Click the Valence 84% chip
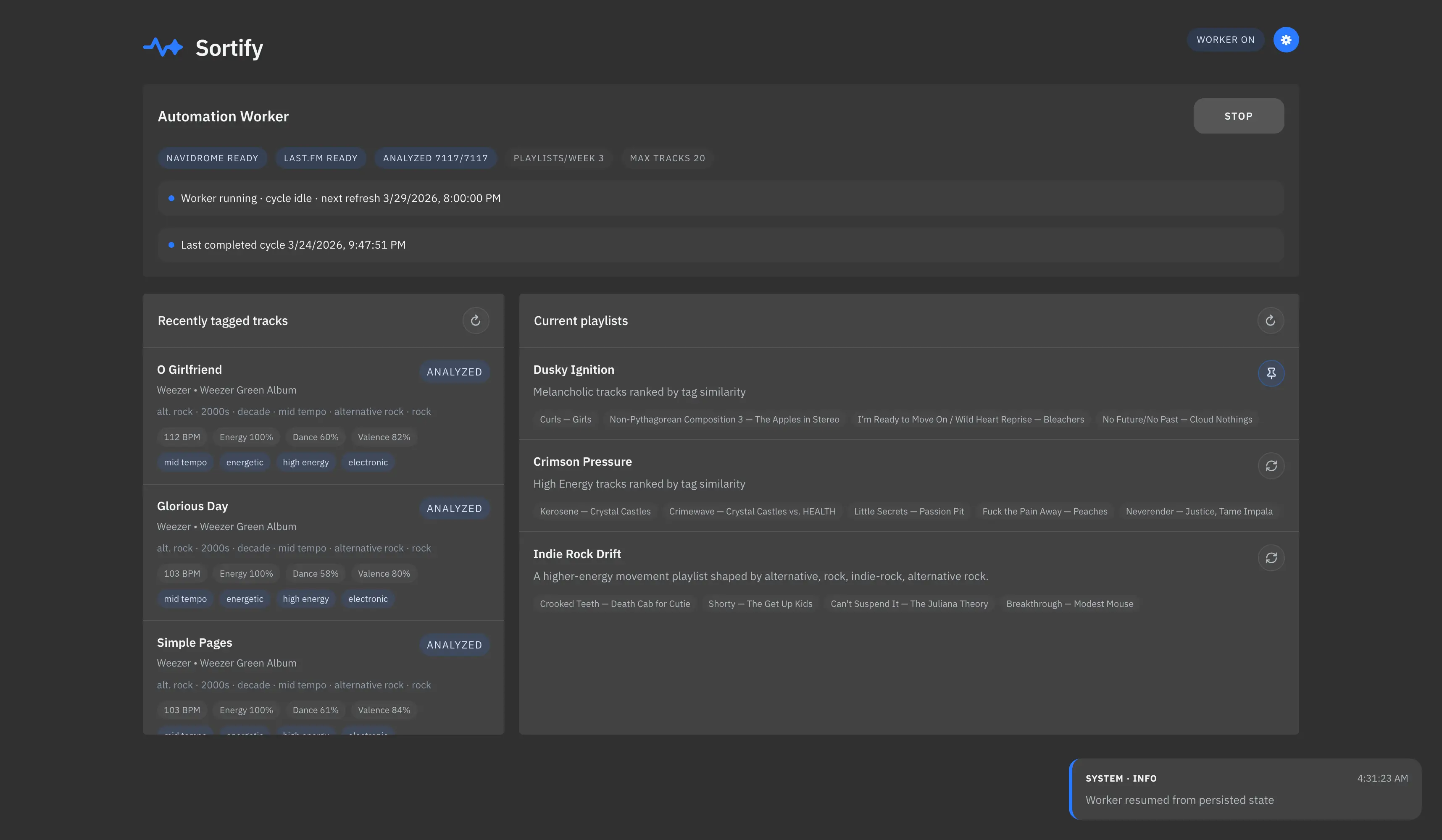This screenshot has height=840, width=1442. (x=384, y=710)
